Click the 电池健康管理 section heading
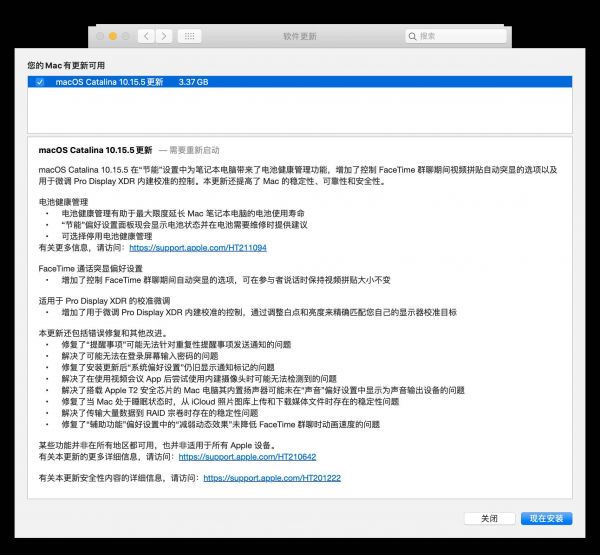 pos(64,202)
